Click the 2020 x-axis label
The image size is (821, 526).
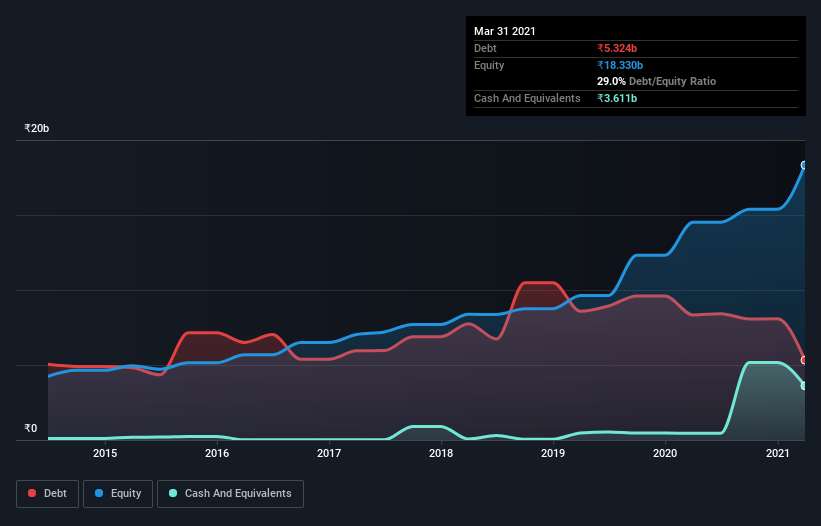[x=665, y=453]
